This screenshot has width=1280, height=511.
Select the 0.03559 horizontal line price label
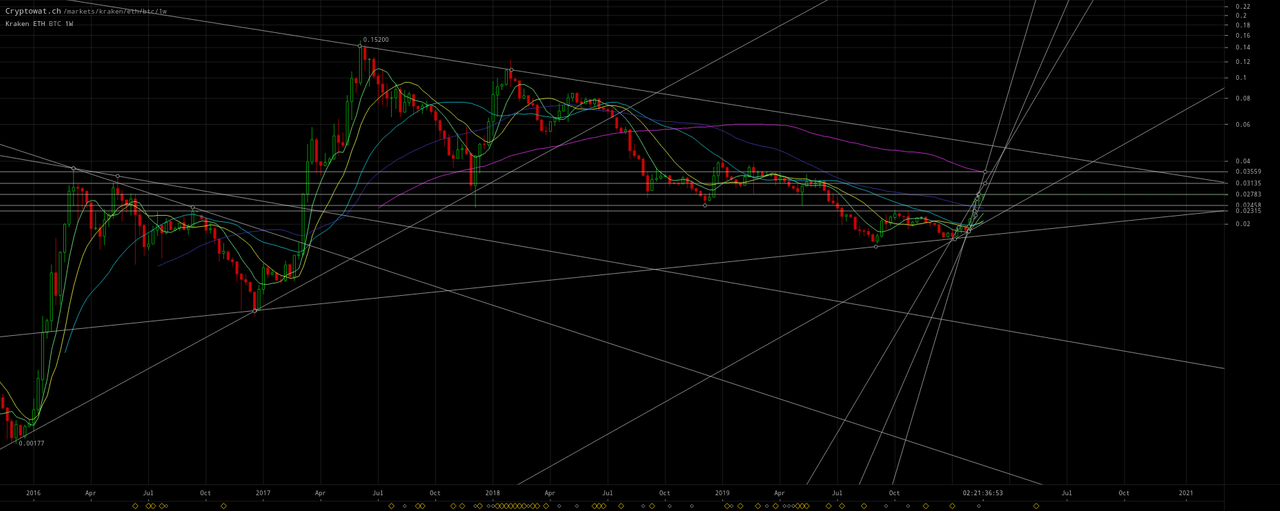pyautogui.click(x=1249, y=172)
